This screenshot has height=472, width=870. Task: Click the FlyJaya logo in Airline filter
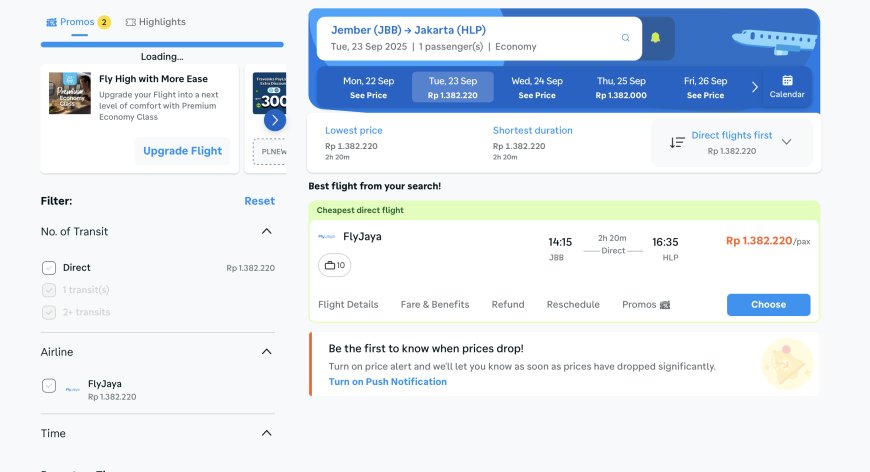point(73,389)
